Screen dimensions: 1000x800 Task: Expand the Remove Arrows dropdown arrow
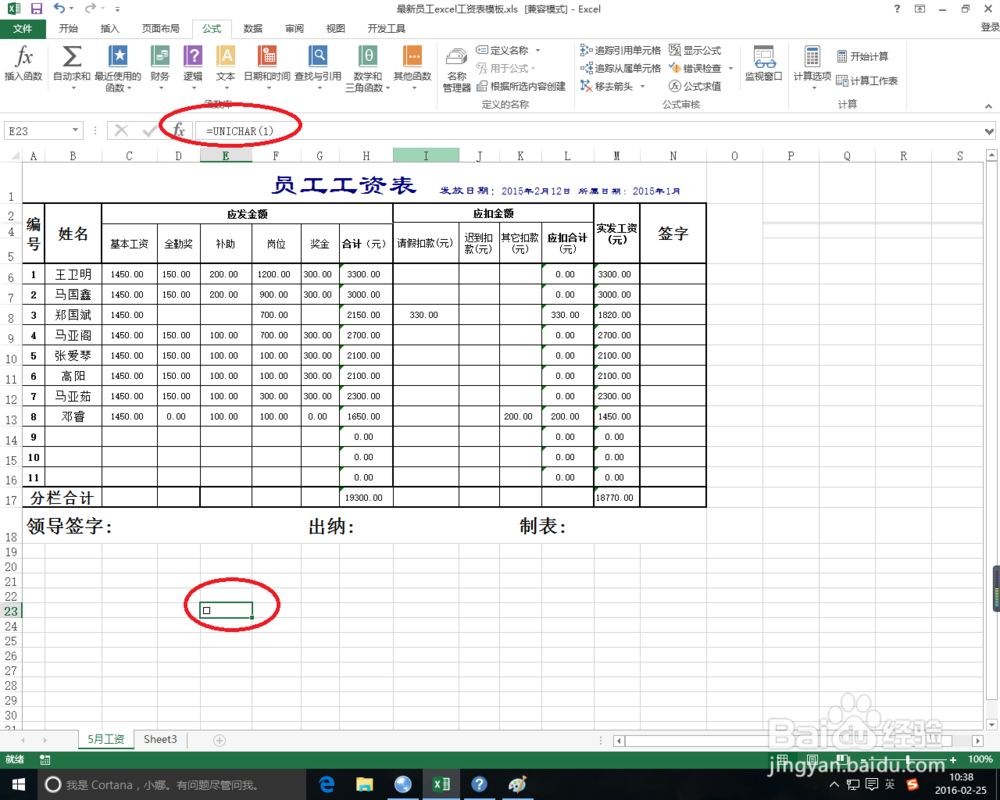click(642, 86)
